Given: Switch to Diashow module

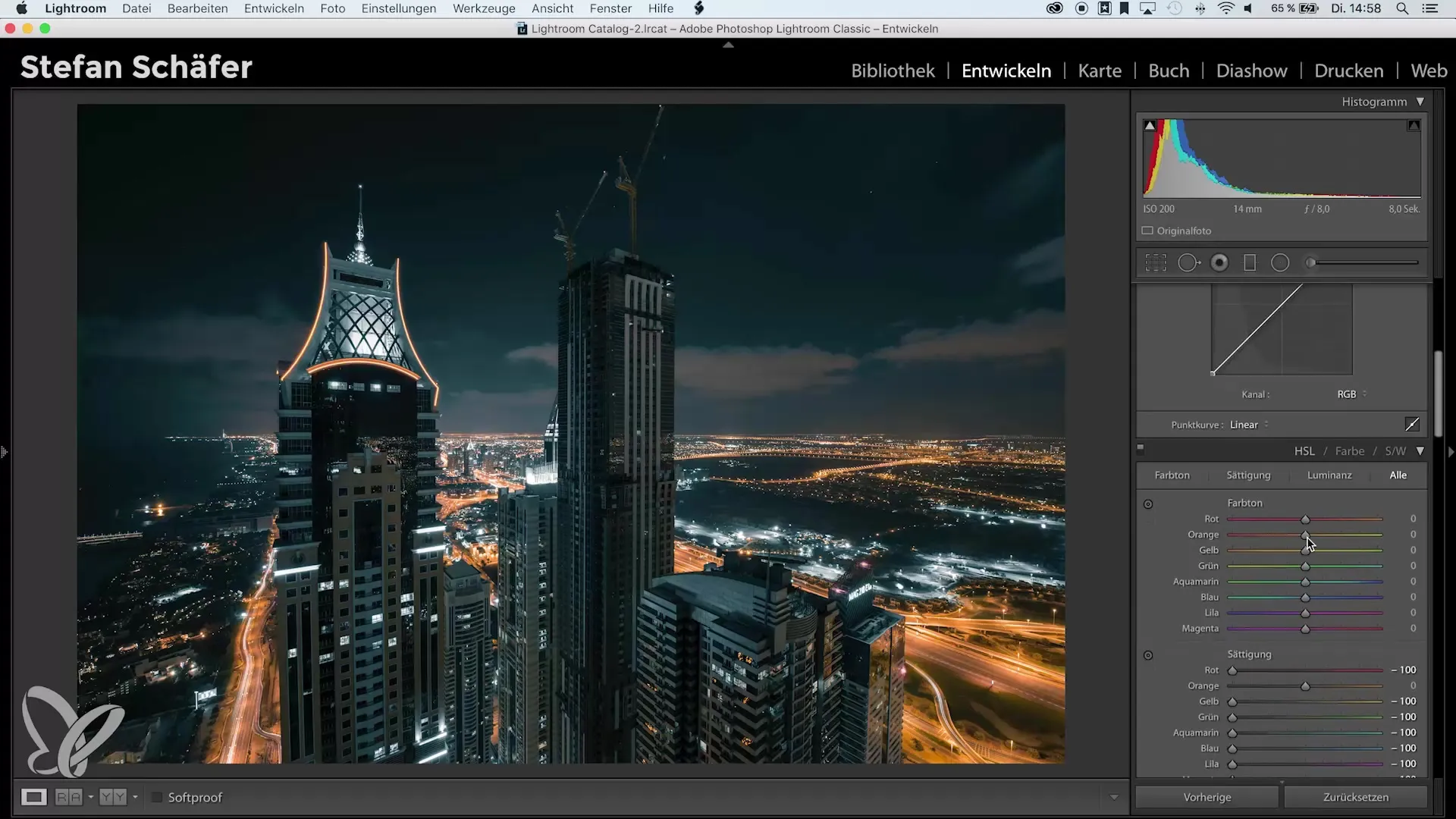Looking at the screenshot, I should tap(1251, 71).
